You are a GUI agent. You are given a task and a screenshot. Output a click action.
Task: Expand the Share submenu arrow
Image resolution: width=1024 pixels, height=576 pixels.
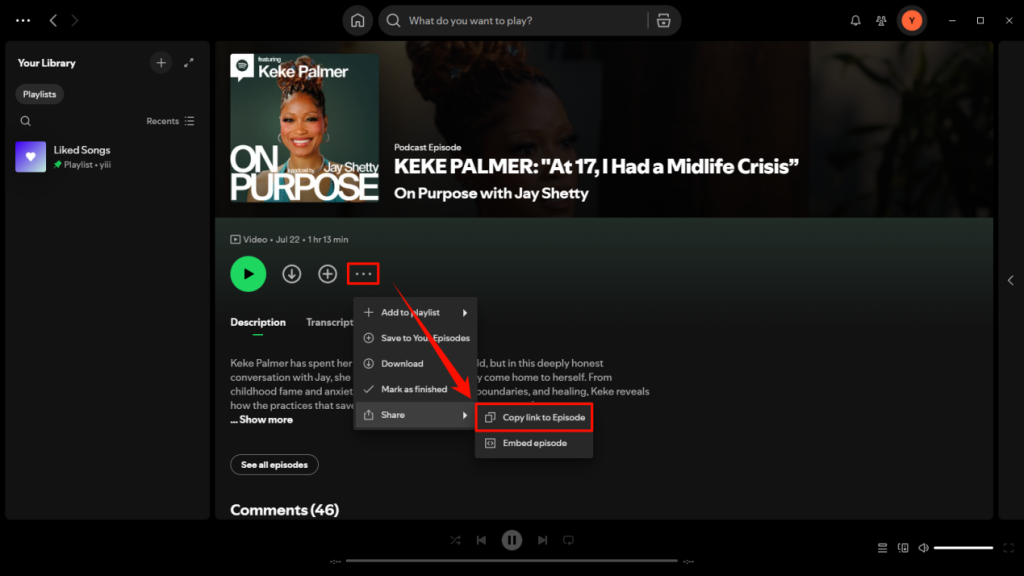point(465,415)
